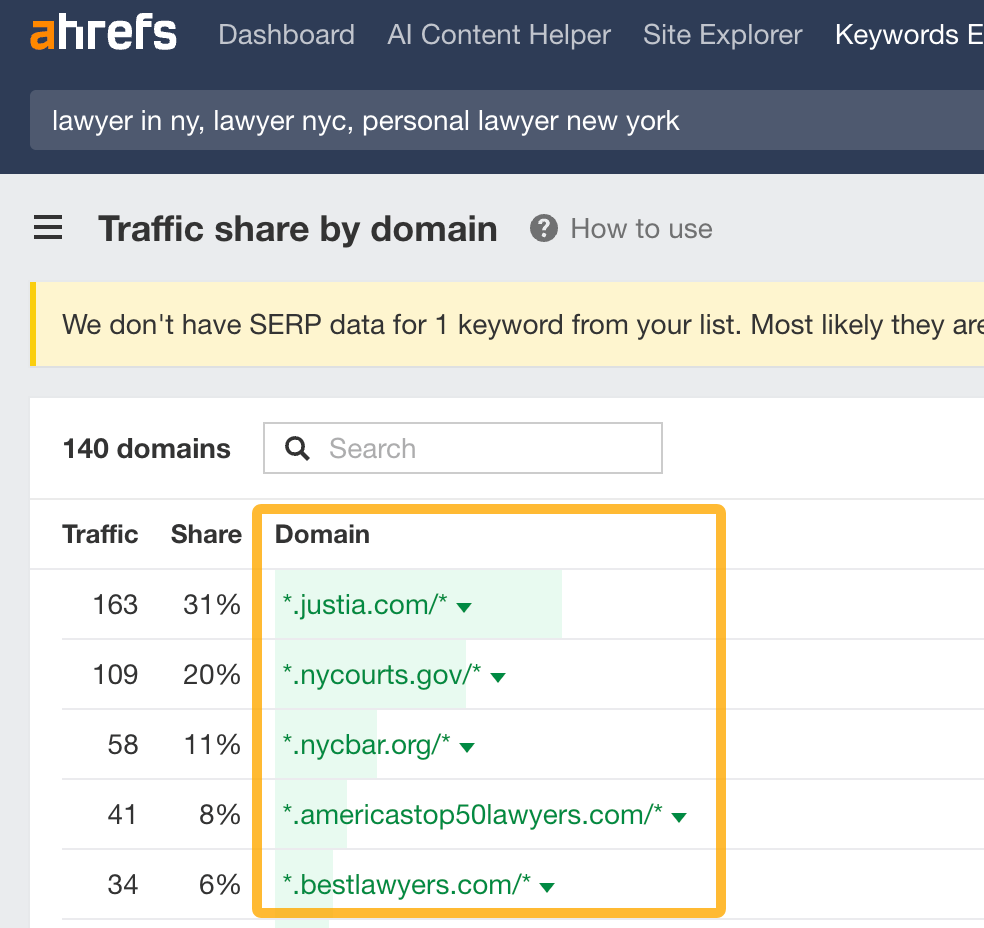984x928 pixels.
Task: Open the hamburger menu beside the report title
Action: pos(47,228)
